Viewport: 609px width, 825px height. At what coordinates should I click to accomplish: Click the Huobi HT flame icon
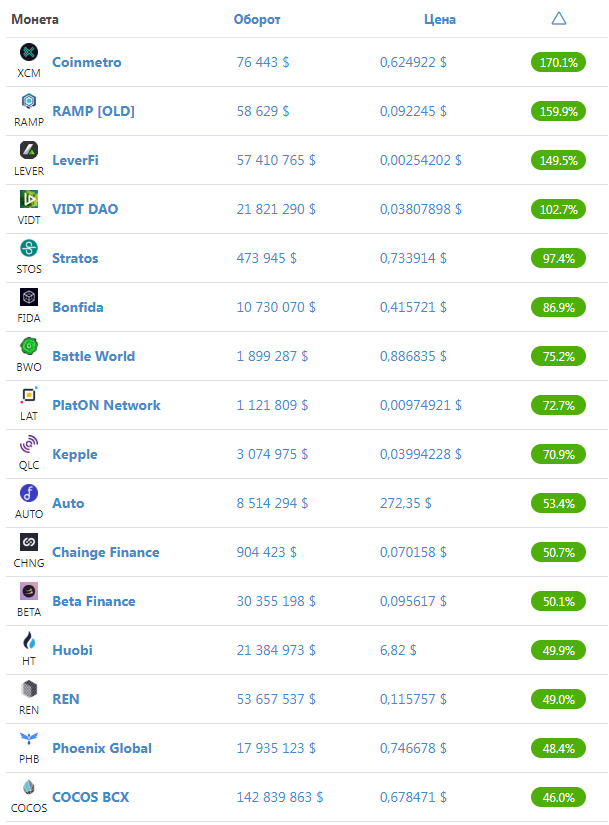(x=28, y=640)
